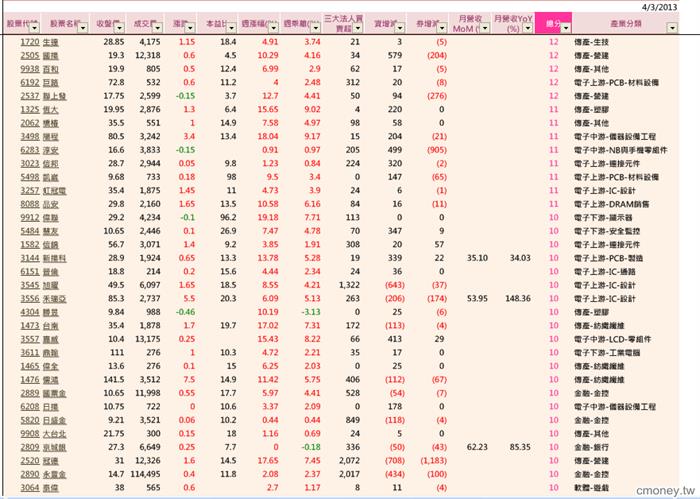Select the YoY revenue cell 85.35

click(520, 447)
